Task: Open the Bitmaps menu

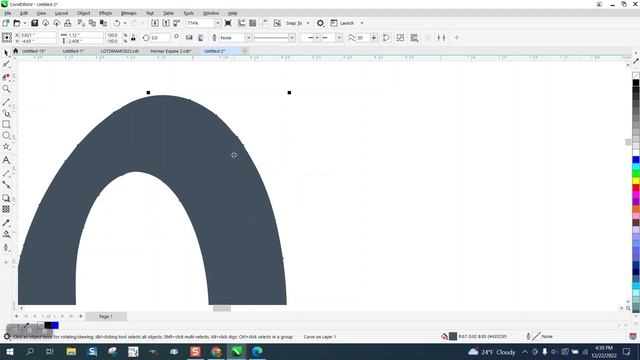Action: [129, 13]
